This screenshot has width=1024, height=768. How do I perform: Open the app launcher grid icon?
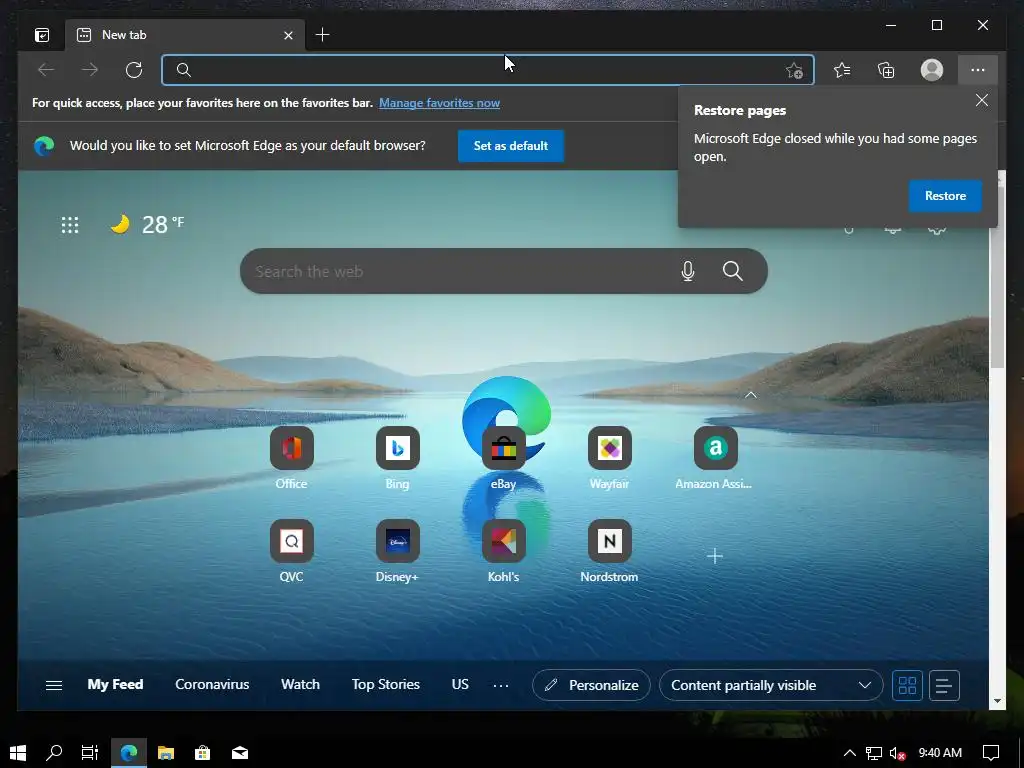(x=70, y=225)
